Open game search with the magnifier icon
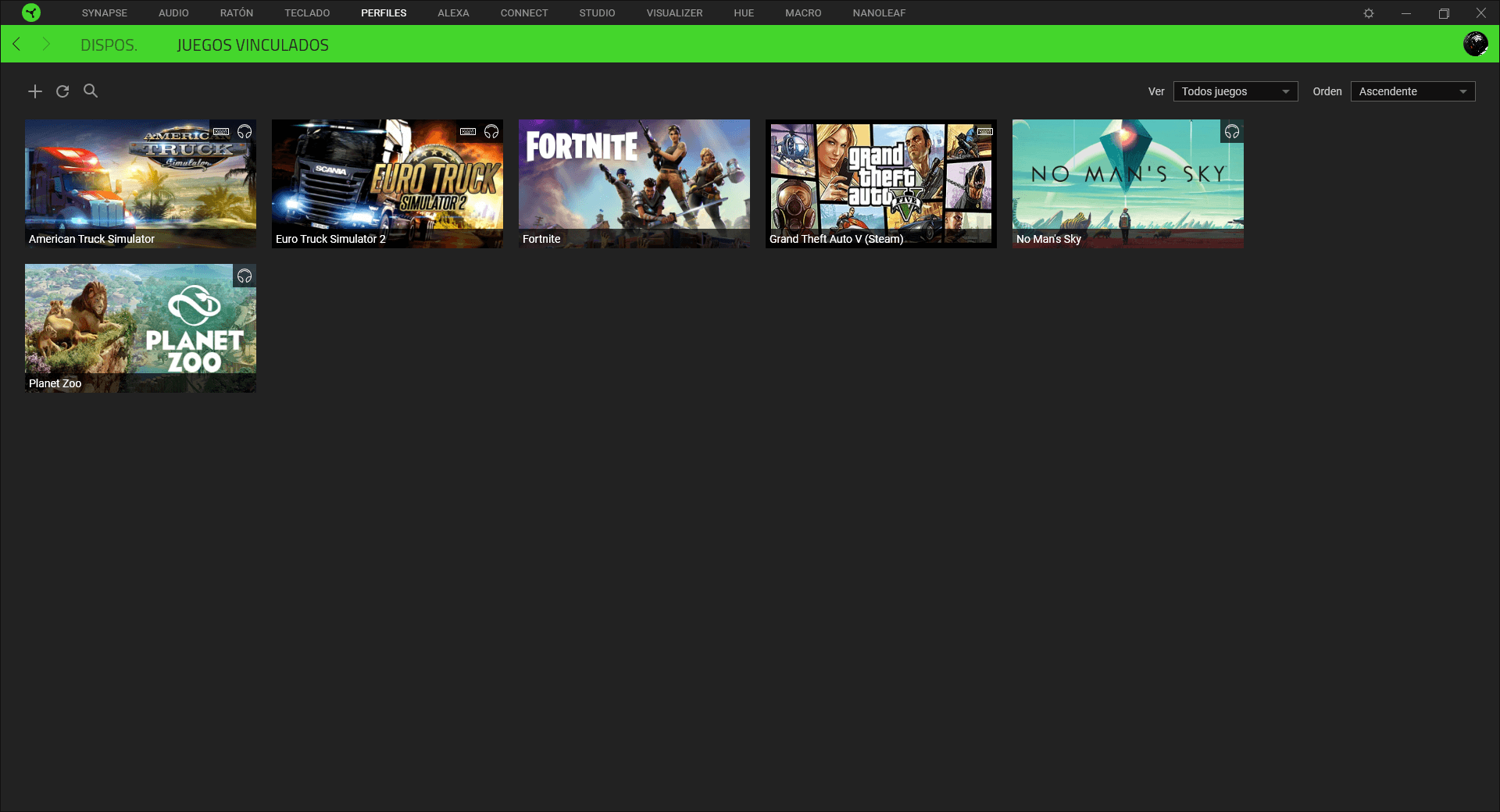 [x=91, y=91]
